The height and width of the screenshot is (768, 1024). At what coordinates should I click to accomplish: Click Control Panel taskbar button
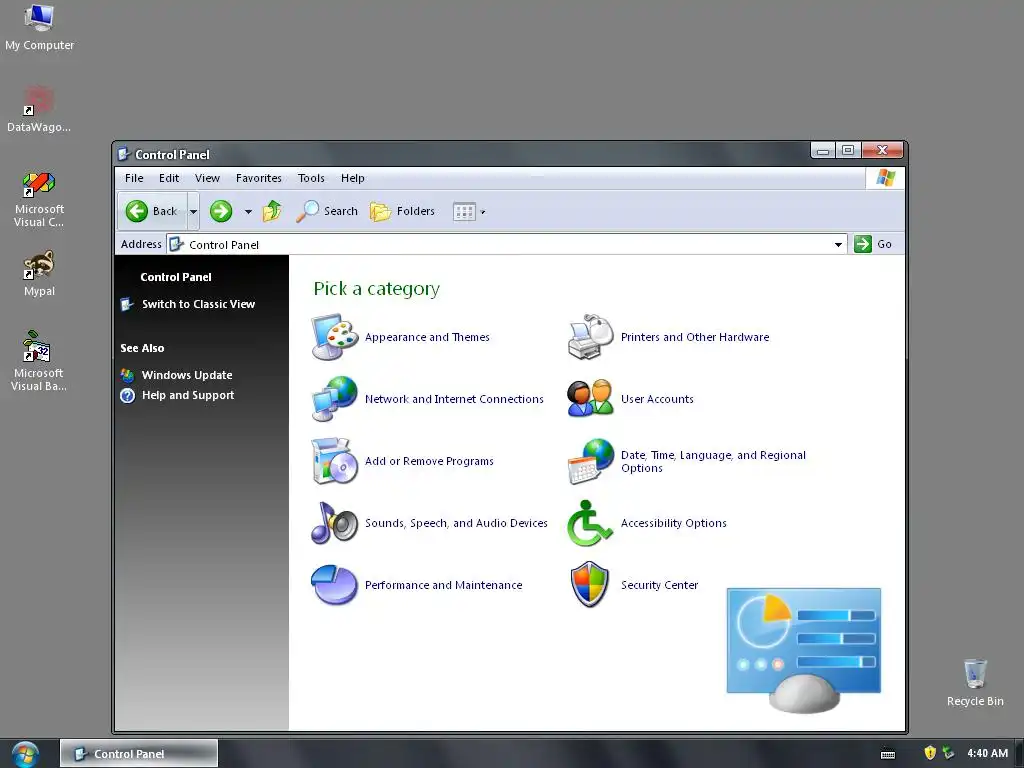pyautogui.click(x=138, y=754)
